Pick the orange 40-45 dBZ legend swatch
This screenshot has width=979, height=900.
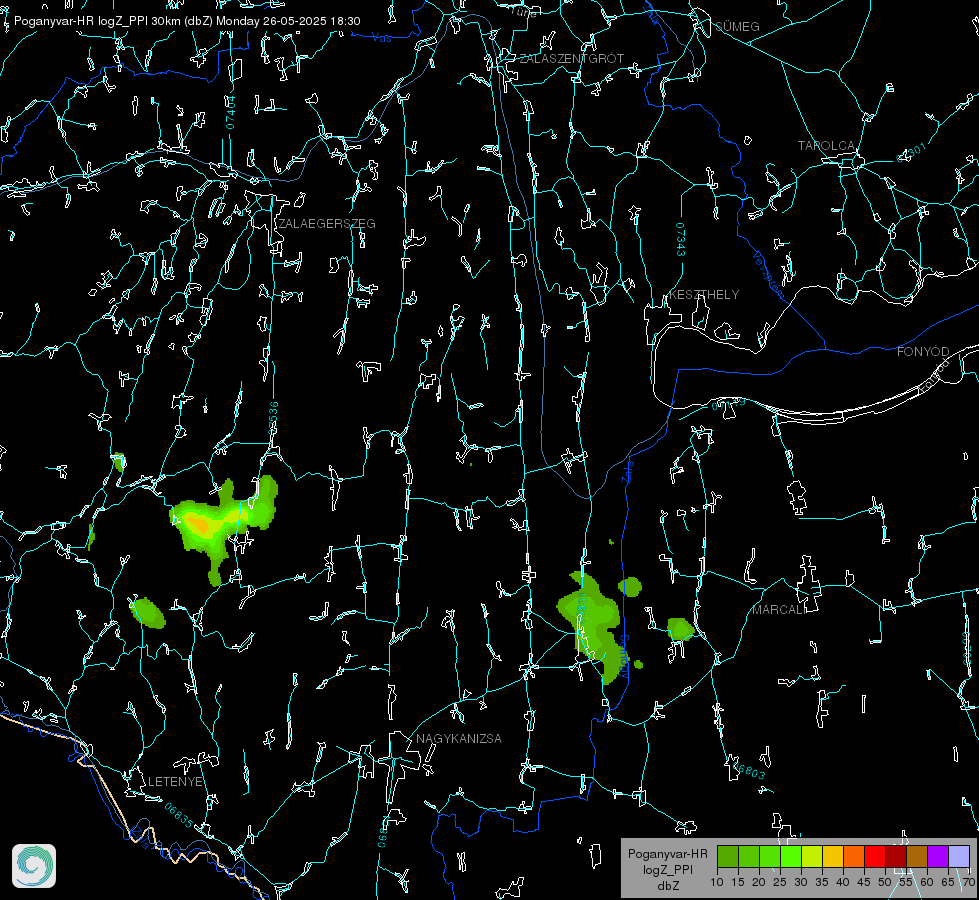pyautogui.click(x=854, y=856)
